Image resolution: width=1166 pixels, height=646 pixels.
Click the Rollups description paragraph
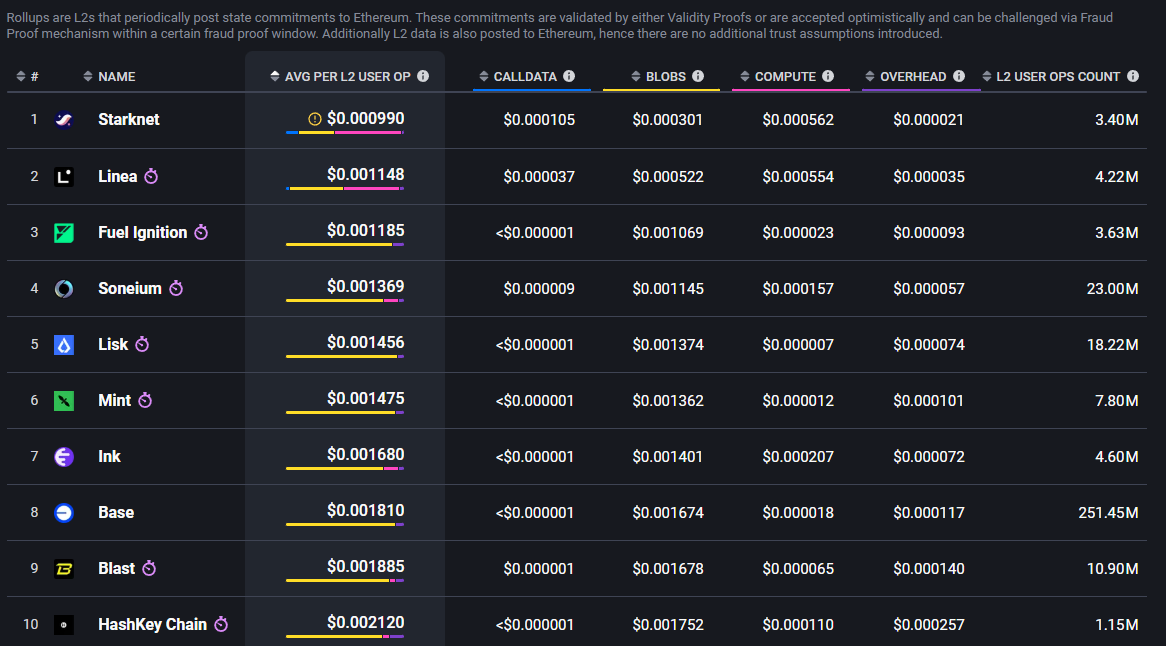pos(560,25)
